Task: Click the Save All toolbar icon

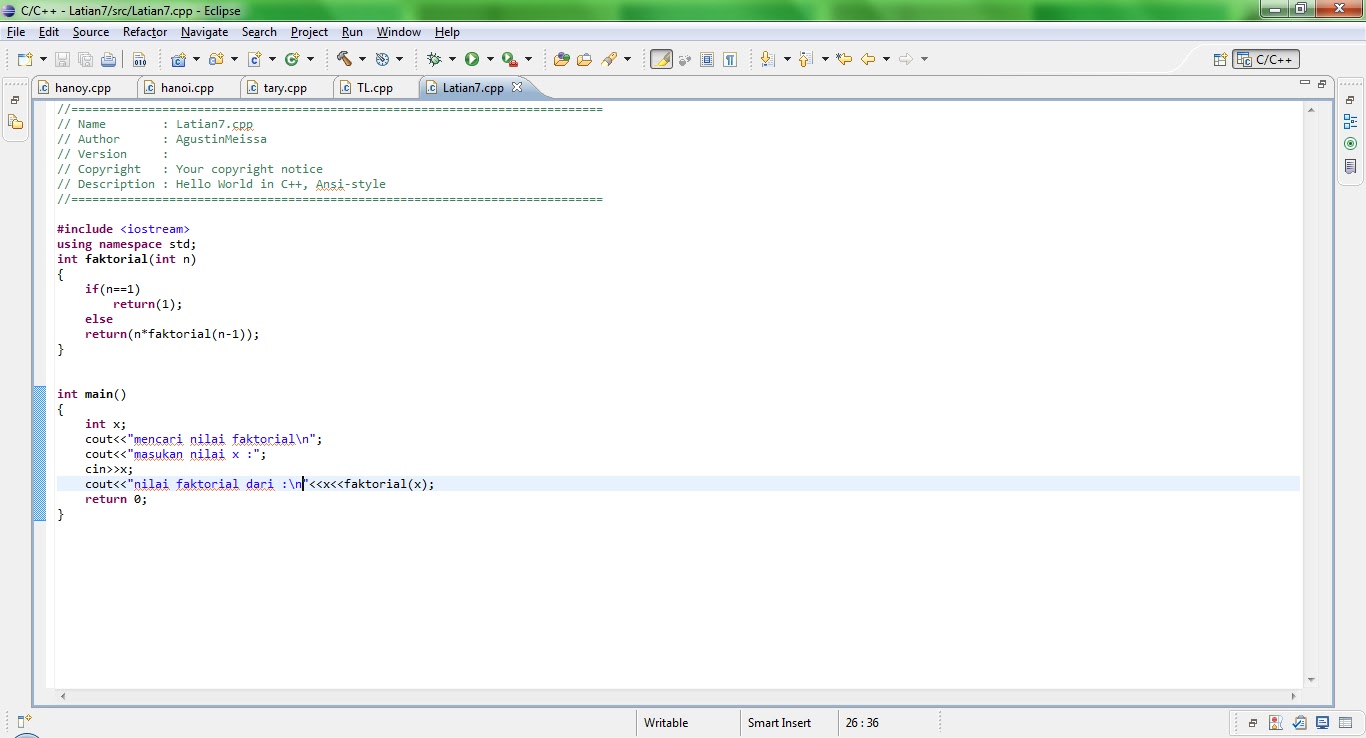Action: [x=85, y=60]
